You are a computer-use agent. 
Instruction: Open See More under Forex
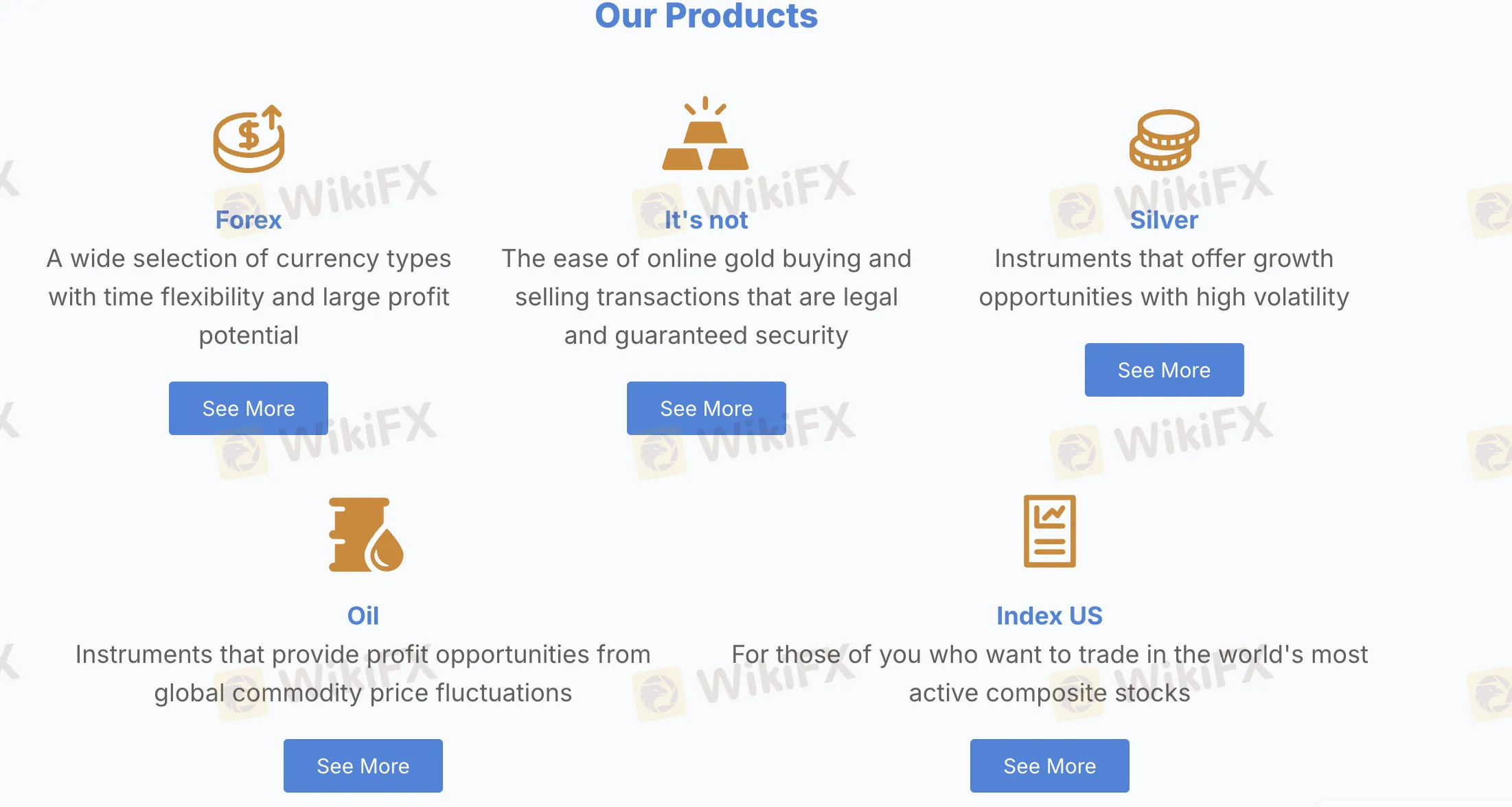[249, 408]
